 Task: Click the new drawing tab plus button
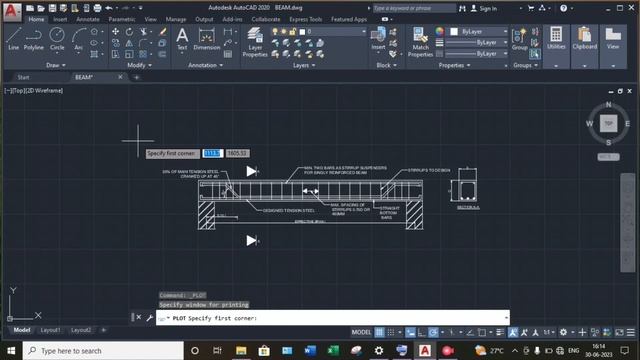click(x=137, y=77)
